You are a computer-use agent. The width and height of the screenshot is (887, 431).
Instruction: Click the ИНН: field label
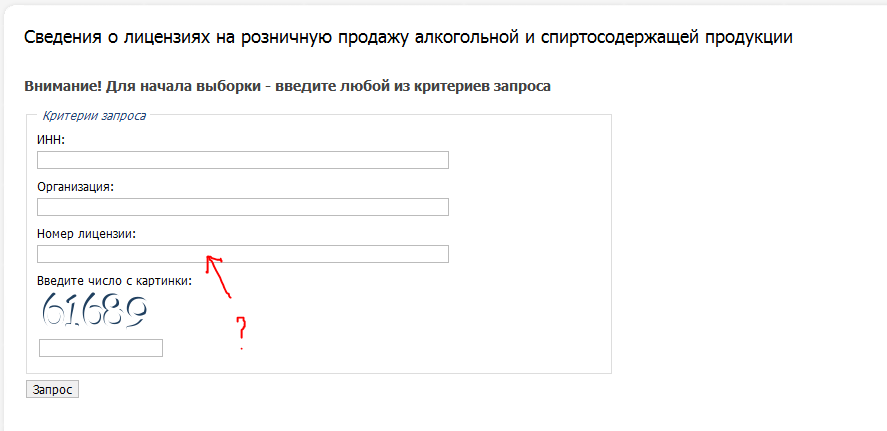(x=51, y=140)
